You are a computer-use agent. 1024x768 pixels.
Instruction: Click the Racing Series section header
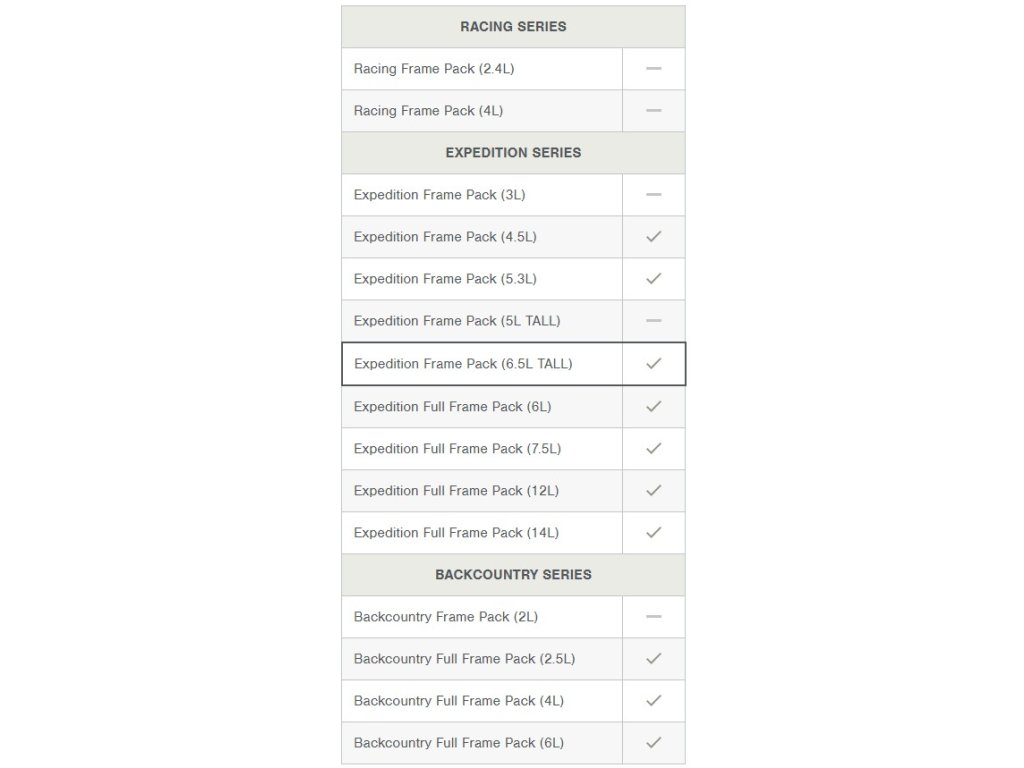coord(513,27)
